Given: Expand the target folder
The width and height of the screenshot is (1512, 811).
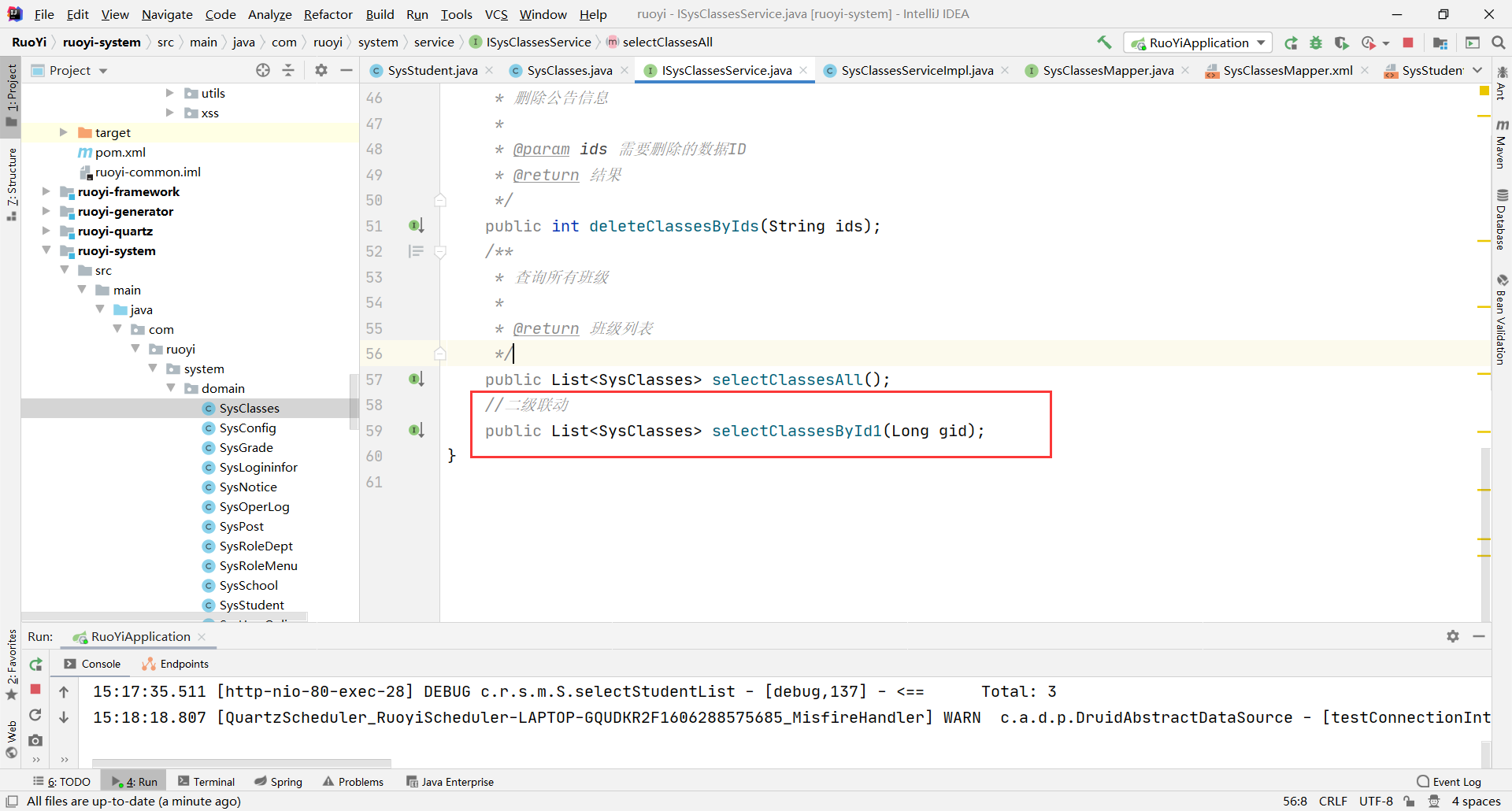Looking at the screenshot, I should coord(63,132).
